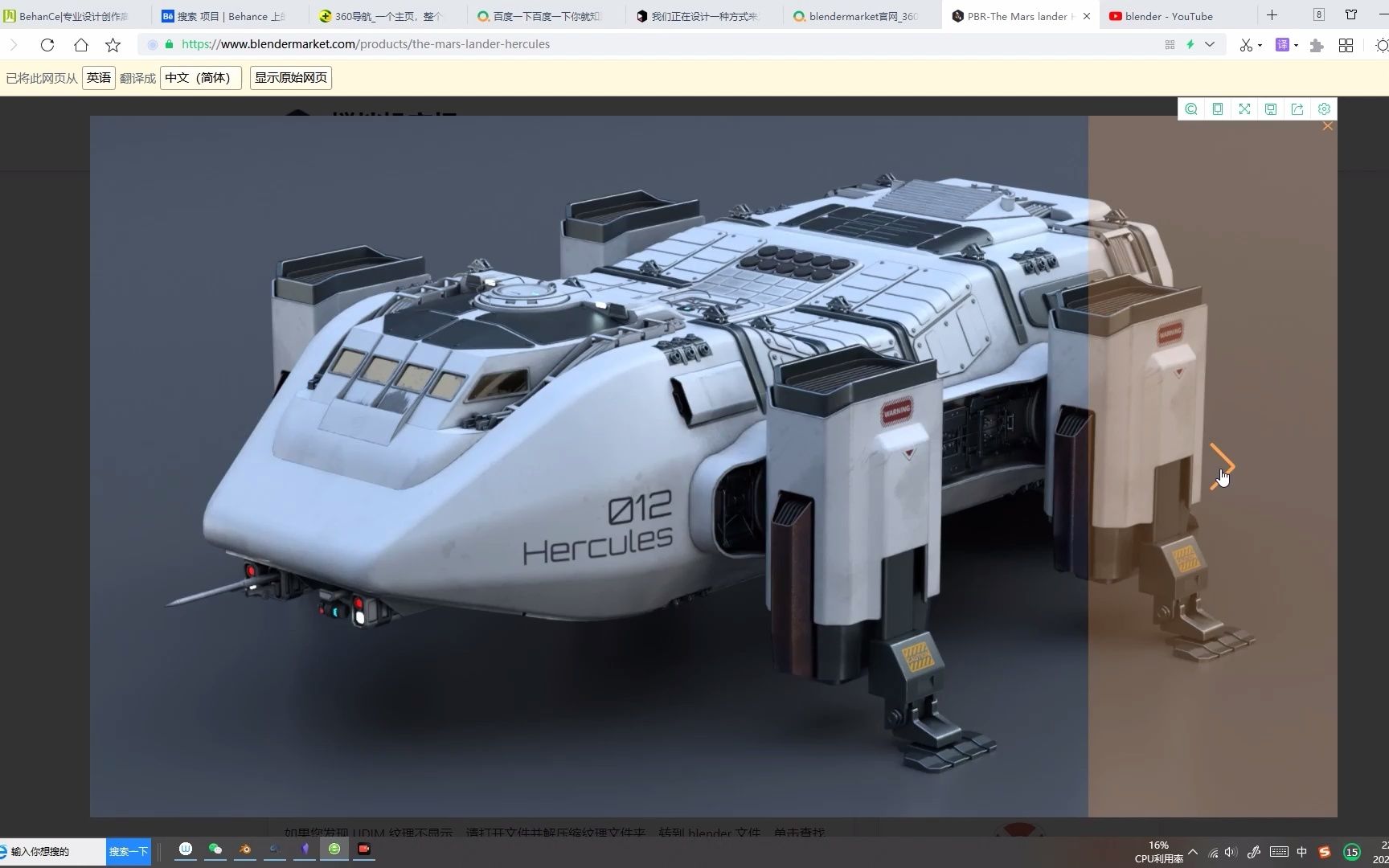Open touch keyboard tray icon
The height and width of the screenshot is (868, 1389).
click(1280, 852)
